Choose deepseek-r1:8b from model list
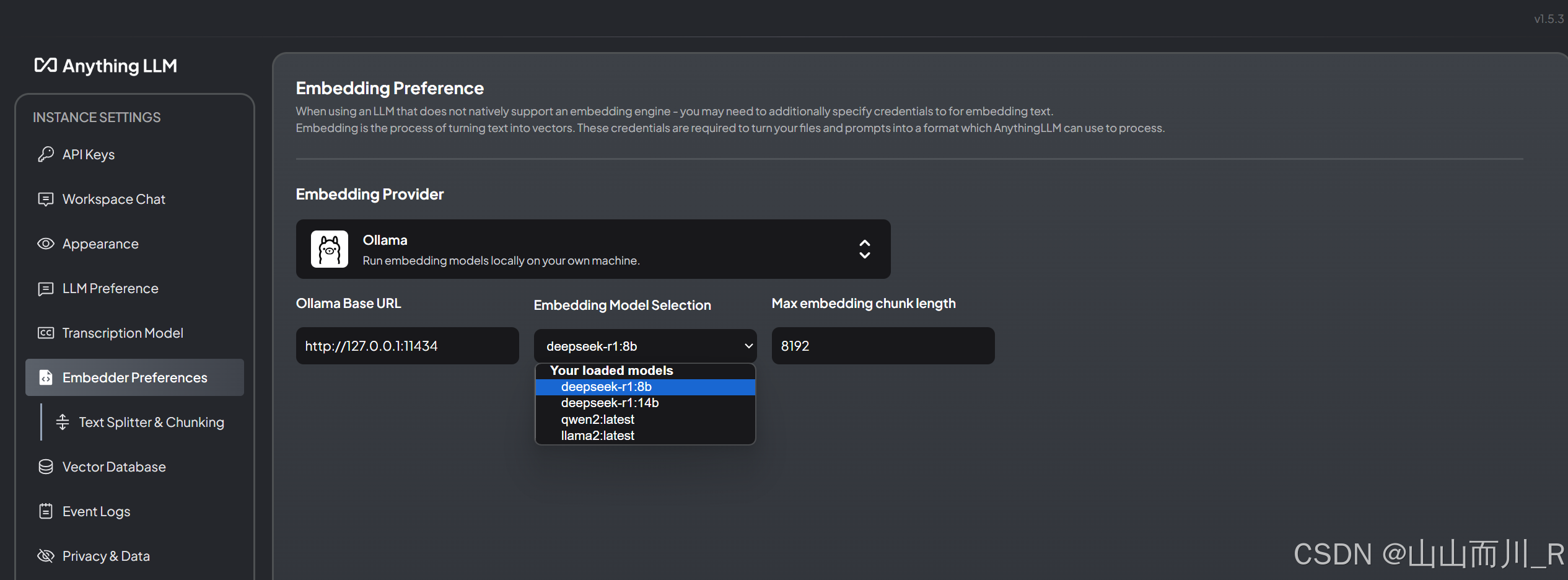 pyautogui.click(x=646, y=387)
